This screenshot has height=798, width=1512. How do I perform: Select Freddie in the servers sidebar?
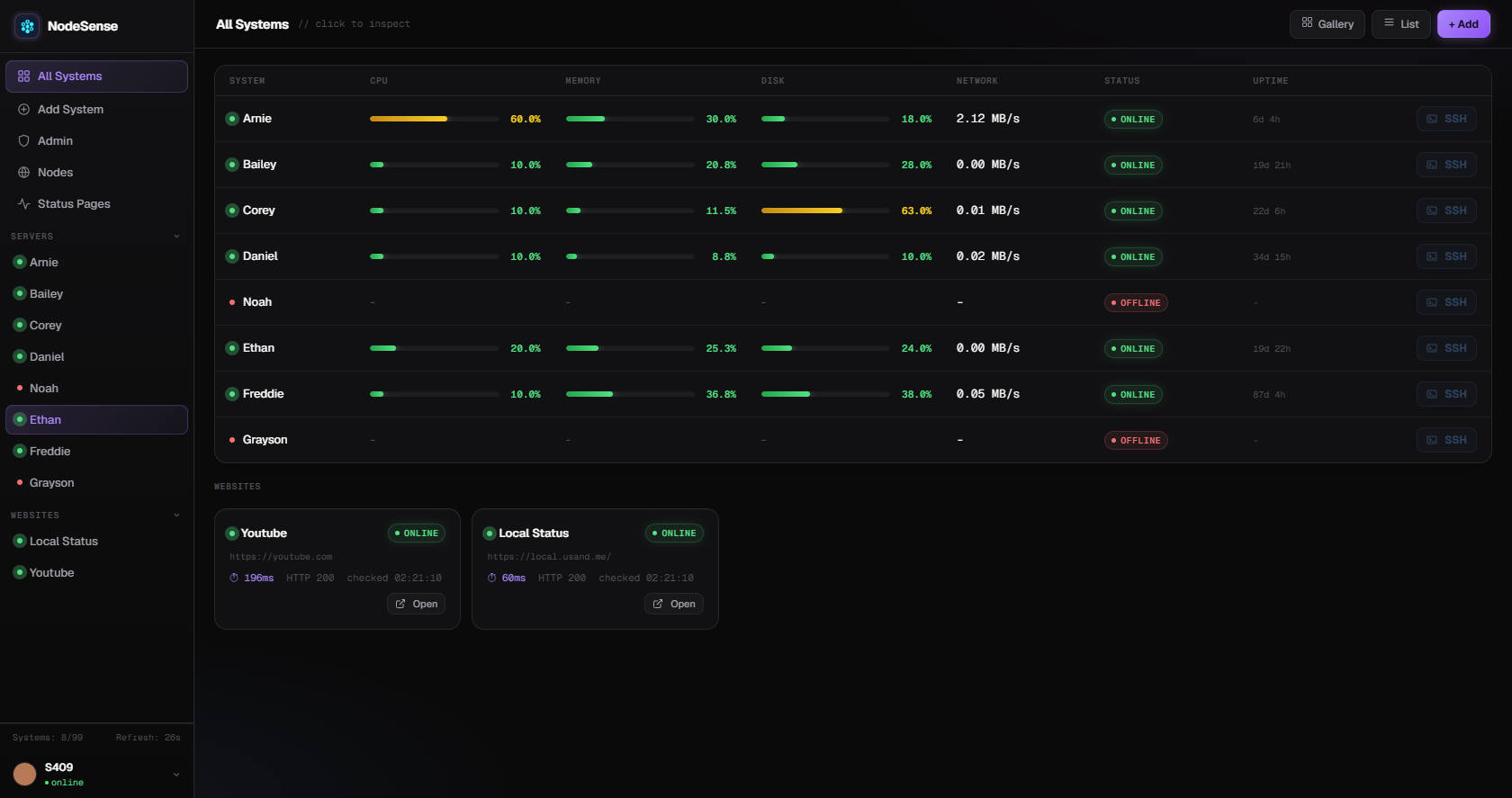click(96, 452)
